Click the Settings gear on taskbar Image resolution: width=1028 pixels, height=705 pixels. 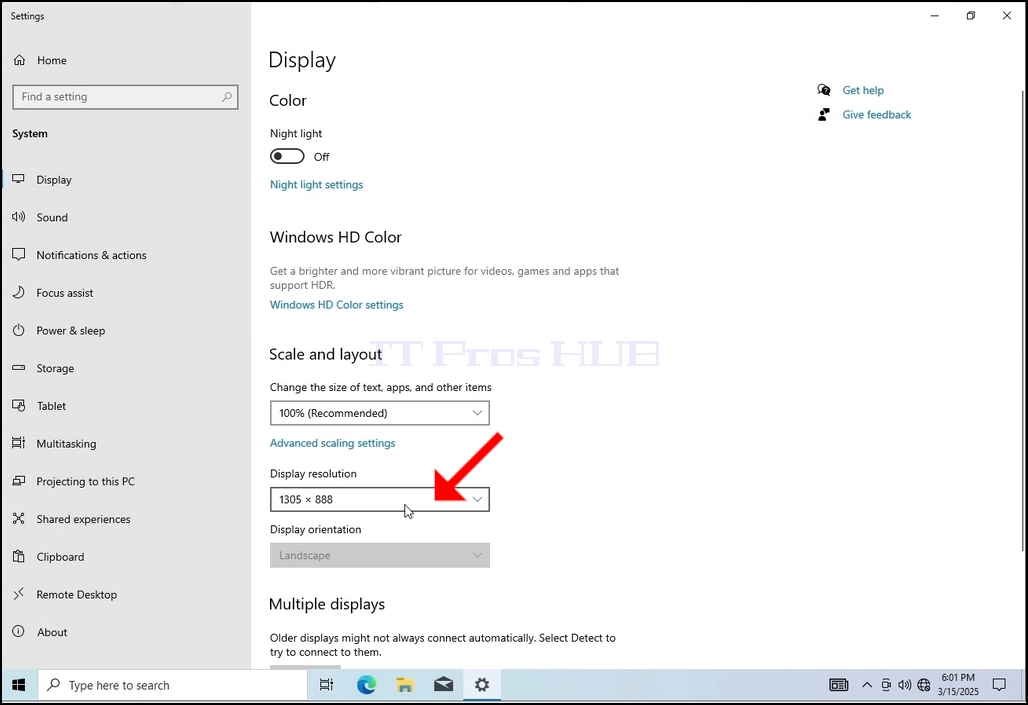coord(482,685)
